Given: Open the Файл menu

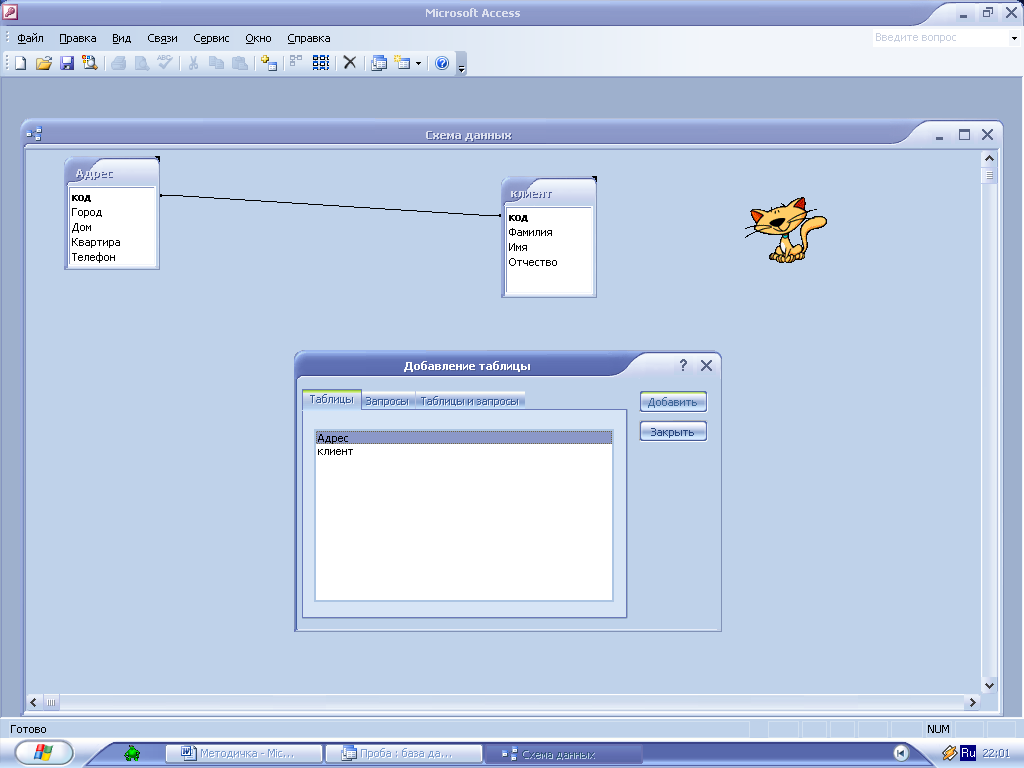Looking at the screenshot, I should [x=30, y=38].
